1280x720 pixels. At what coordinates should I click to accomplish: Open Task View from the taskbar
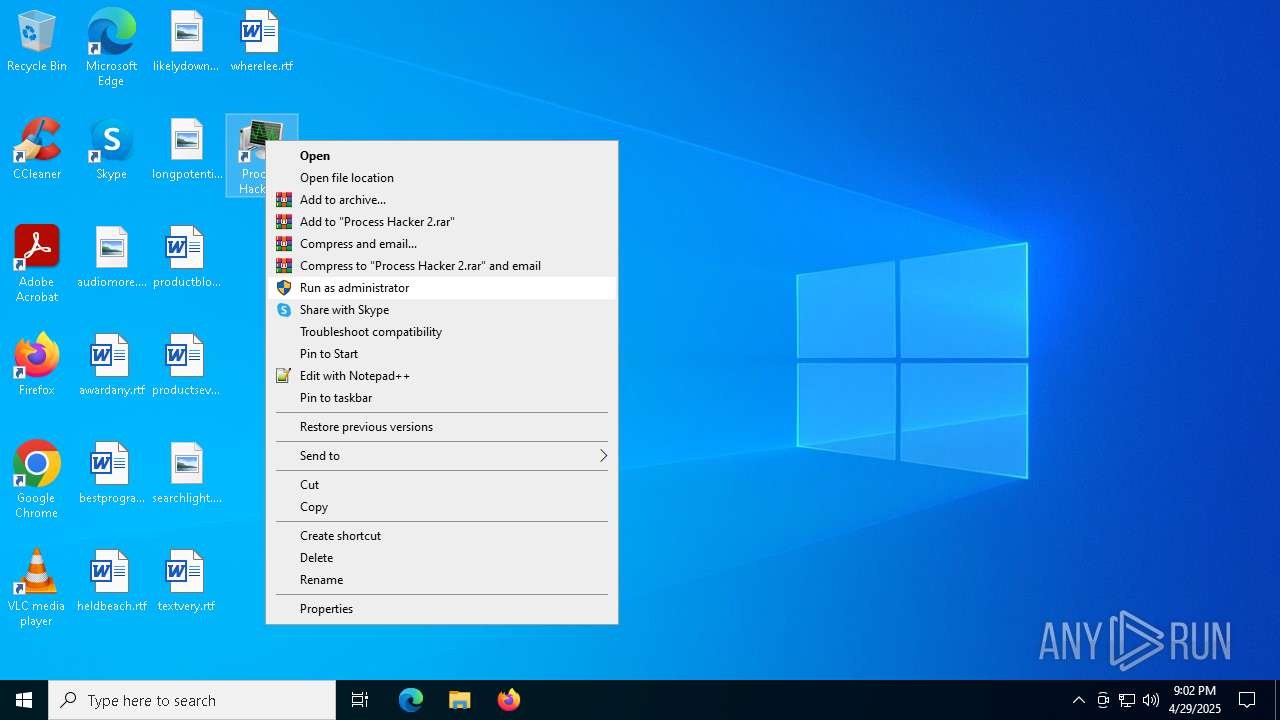tap(360, 700)
